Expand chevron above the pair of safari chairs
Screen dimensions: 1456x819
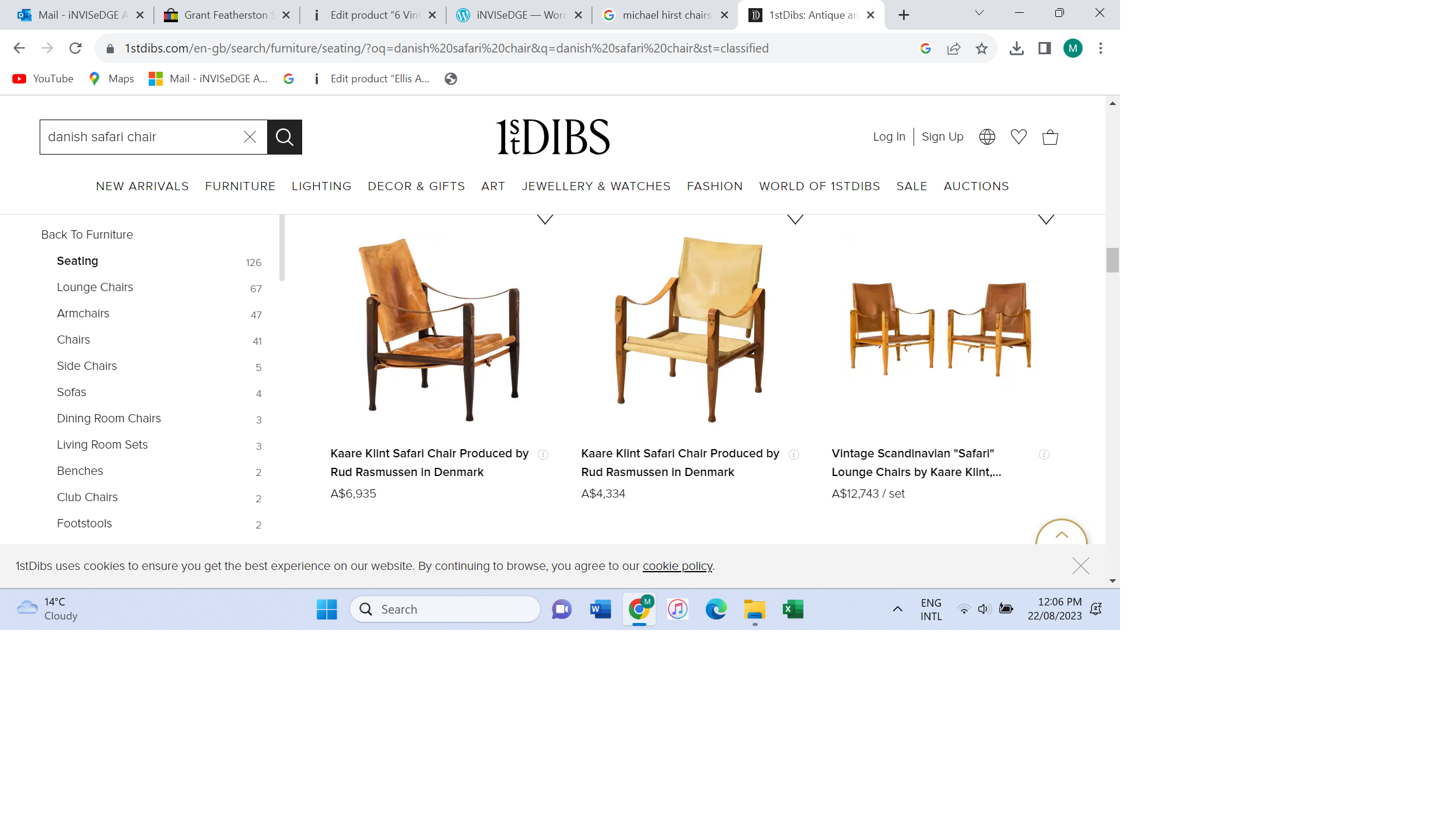[x=1046, y=219]
